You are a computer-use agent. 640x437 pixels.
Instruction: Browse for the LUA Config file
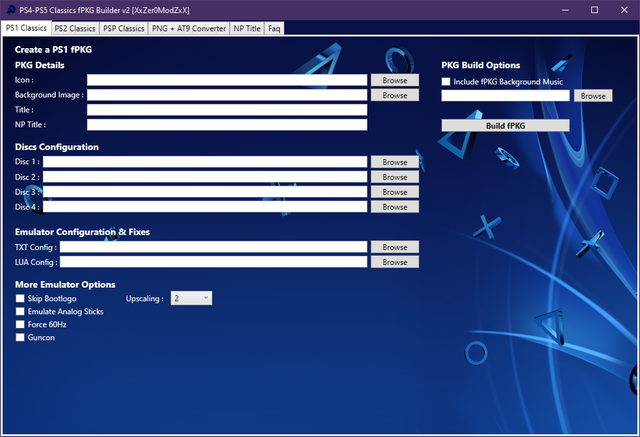tap(395, 262)
